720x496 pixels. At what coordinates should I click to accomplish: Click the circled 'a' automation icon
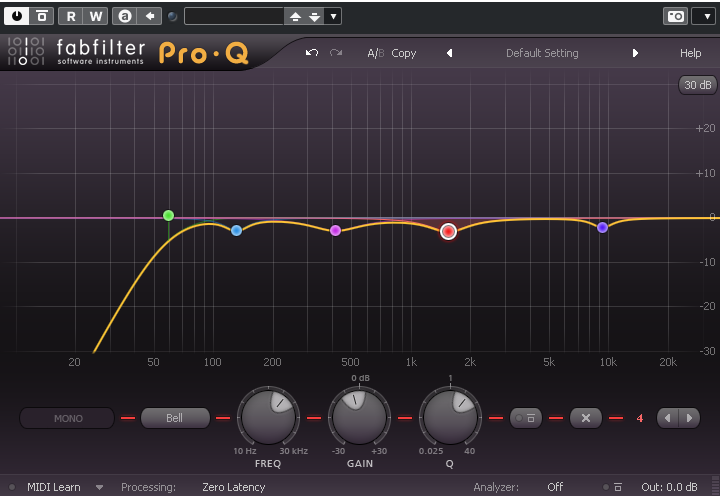click(125, 17)
